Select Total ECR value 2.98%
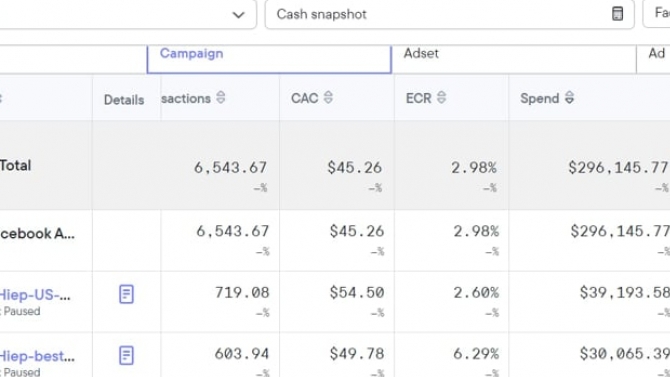Image resolution: width=670 pixels, height=377 pixels. [474, 168]
